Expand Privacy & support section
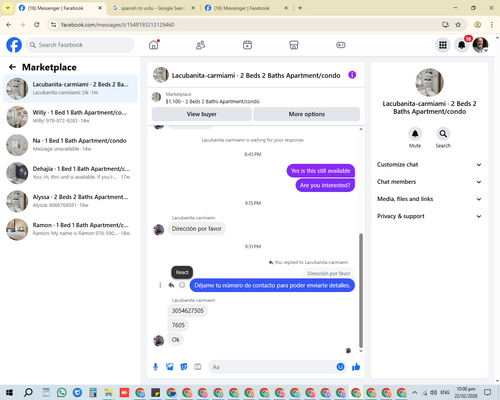Image resolution: width=500 pixels, height=400 pixels. click(x=429, y=216)
